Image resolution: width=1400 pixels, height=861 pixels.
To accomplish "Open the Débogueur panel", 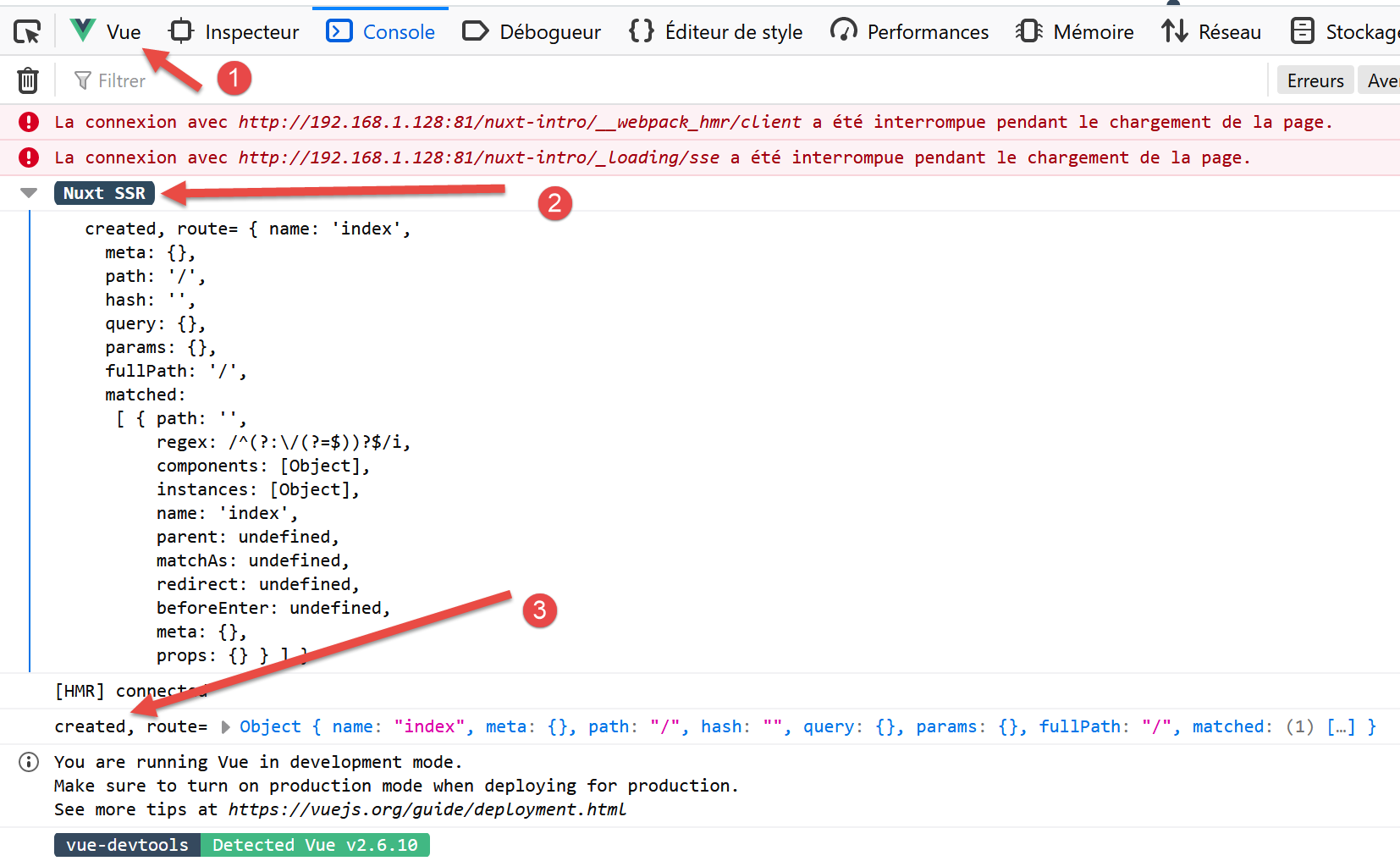I will pyautogui.click(x=532, y=32).
